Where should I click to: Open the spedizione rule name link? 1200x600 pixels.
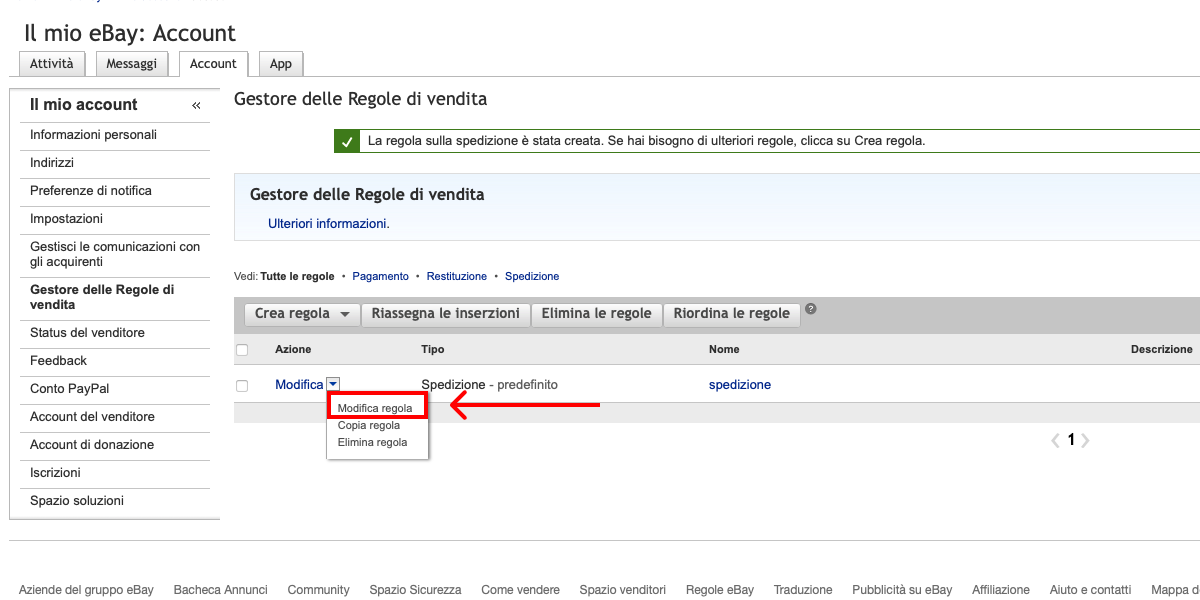coord(740,385)
